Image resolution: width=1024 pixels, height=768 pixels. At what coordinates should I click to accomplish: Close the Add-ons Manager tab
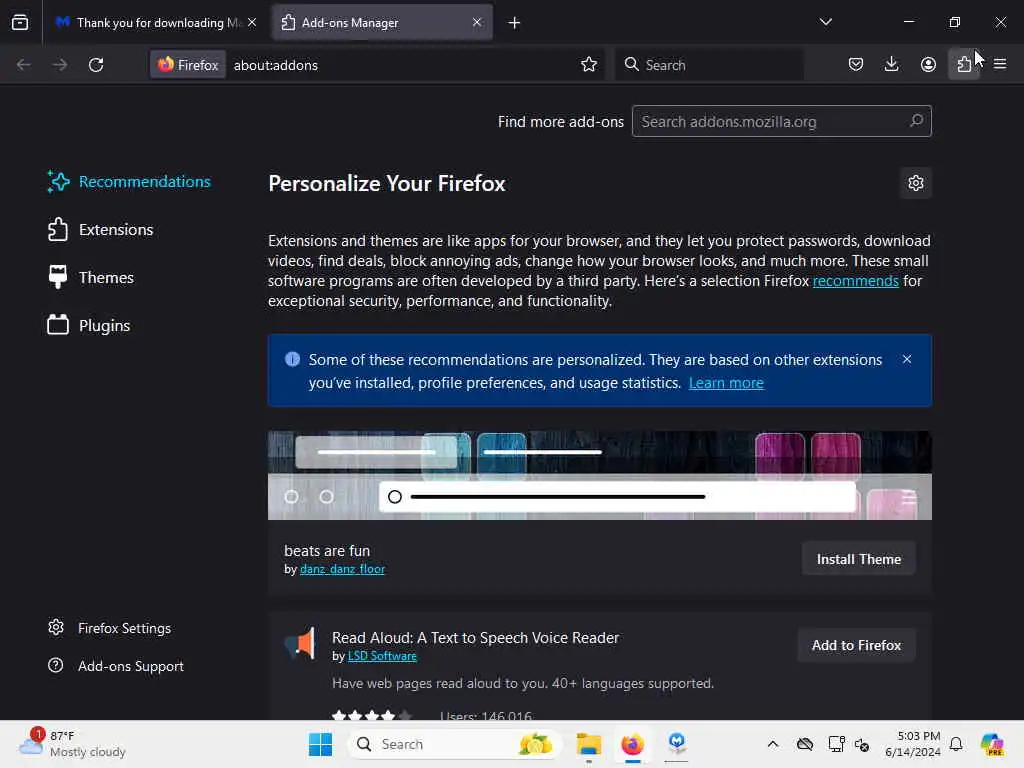[477, 22]
